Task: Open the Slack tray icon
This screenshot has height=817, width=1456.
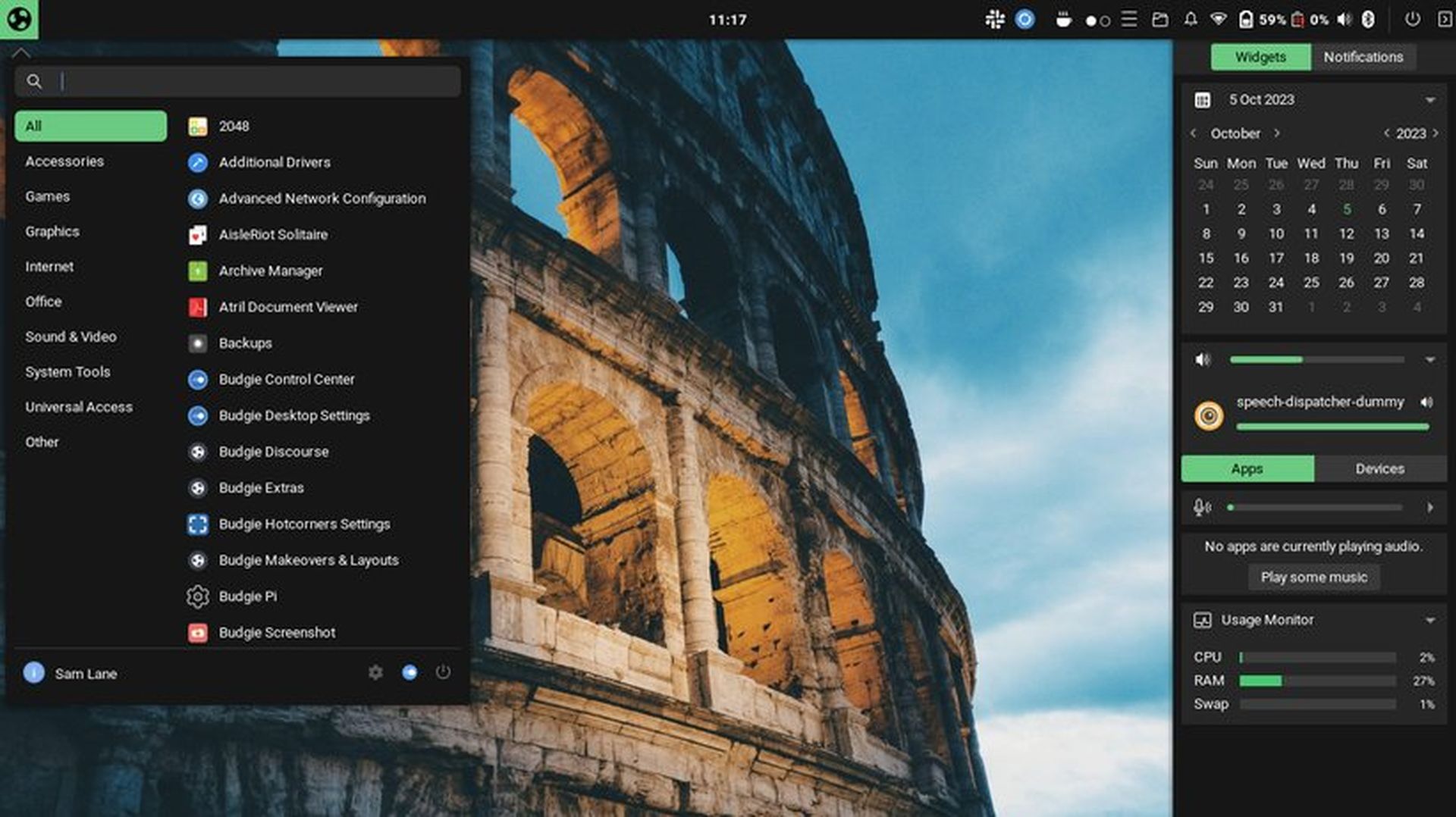Action: pyautogui.click(x=994, y=20)
